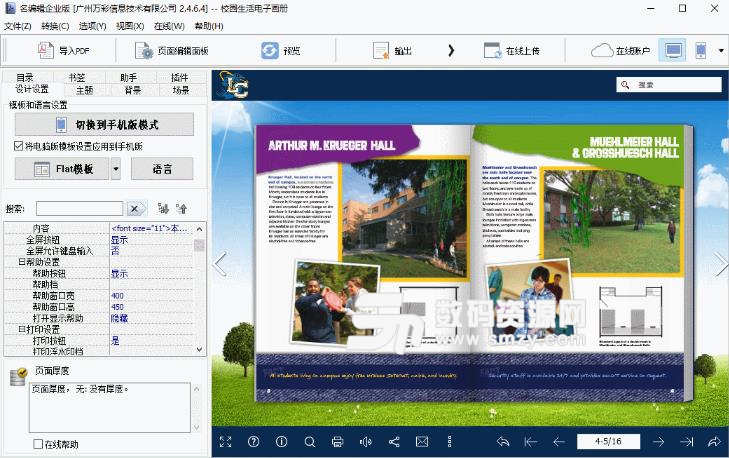Open the 转换(C) menu

55,25
